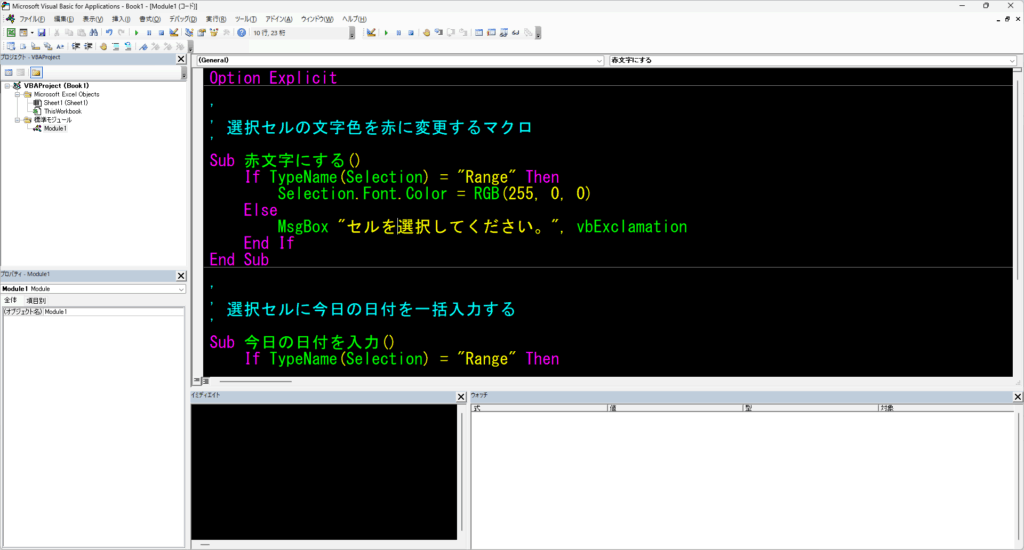Save Book1 with the floppy disk icon
This screenshot has height=550, width=1024.
pos(42,33)
